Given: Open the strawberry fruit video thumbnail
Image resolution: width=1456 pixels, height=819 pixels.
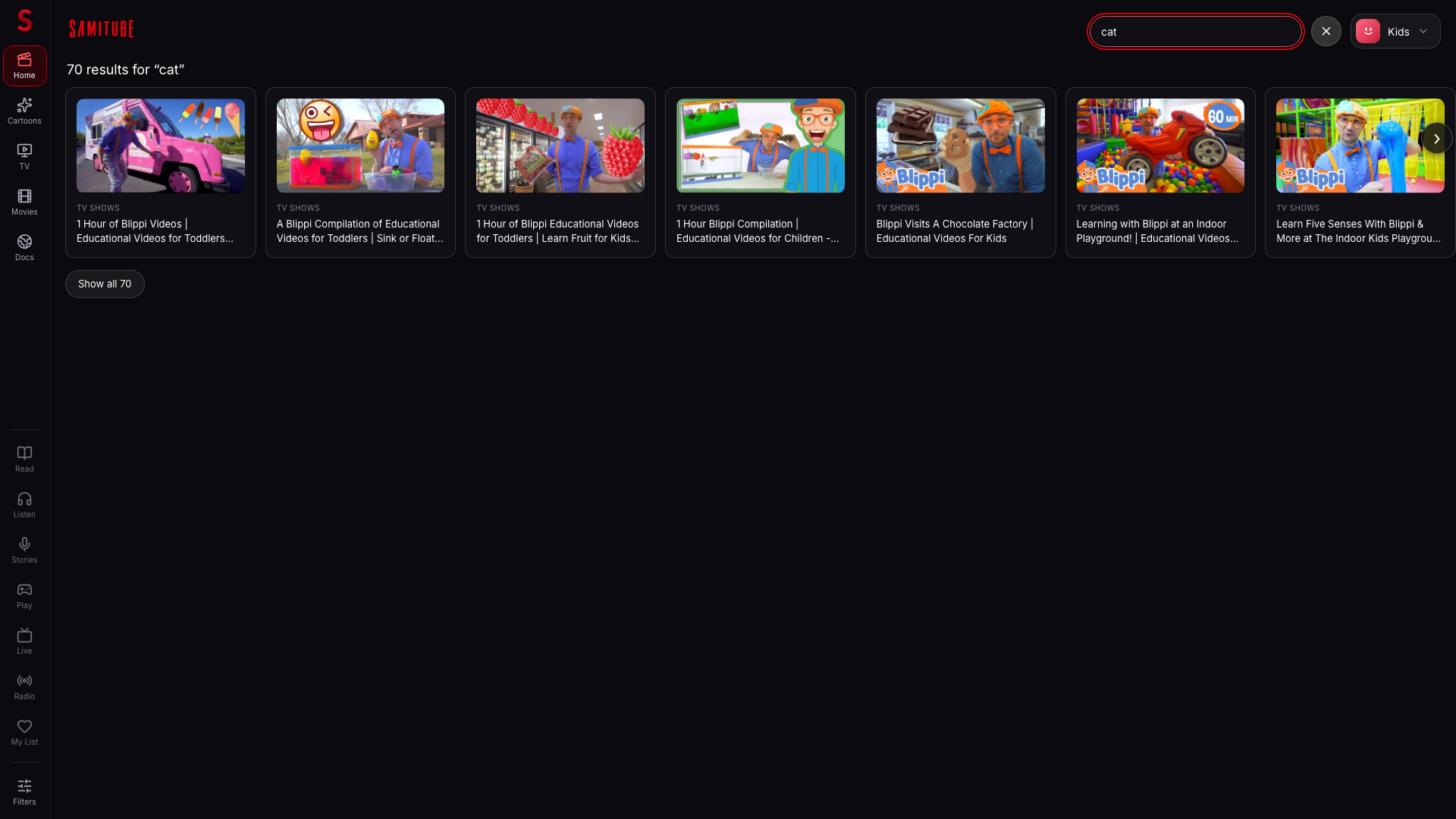Looking at the screenshot, I should click(x=560, y=146).
